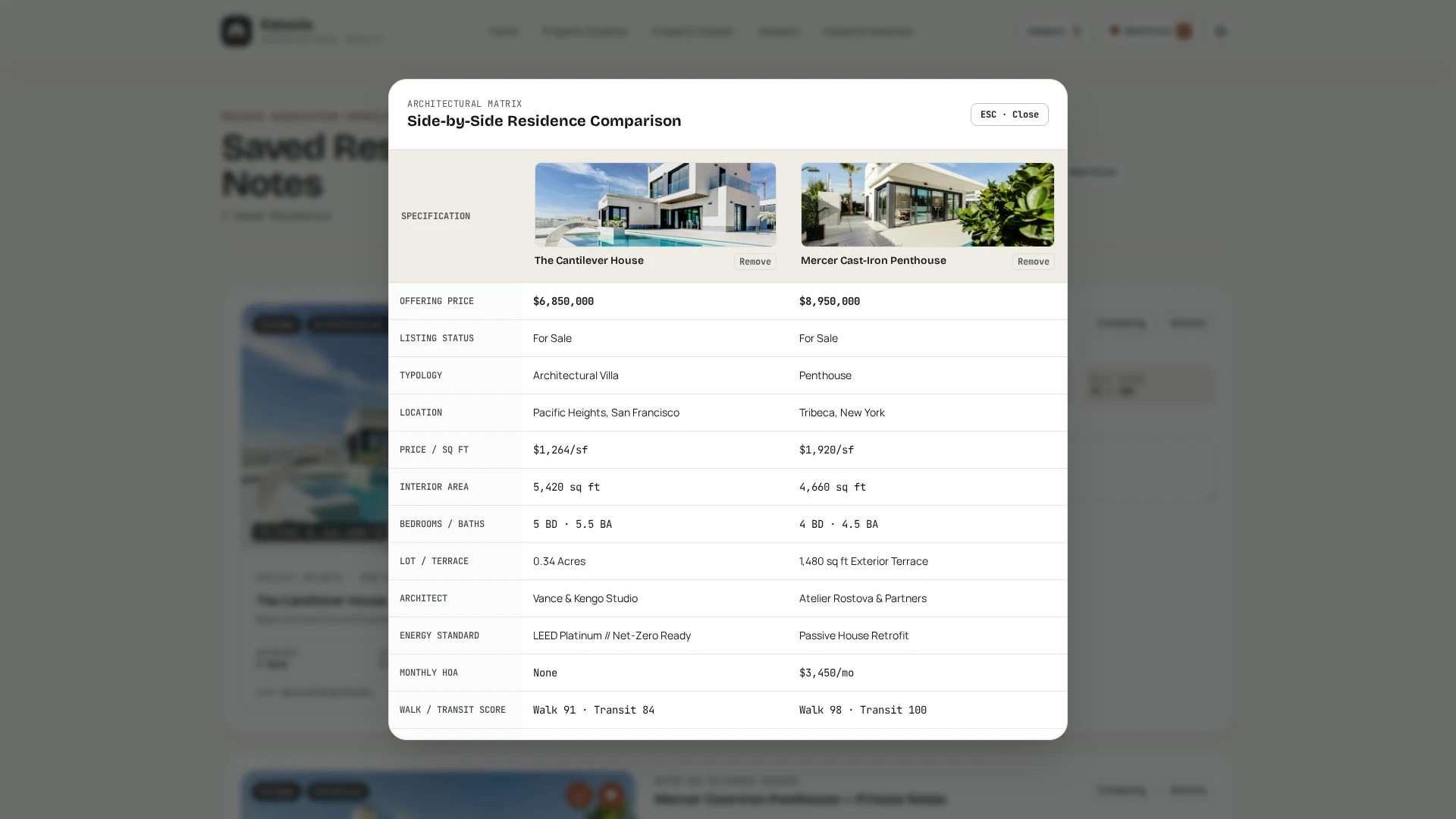Click '5,420 sq ft' interior area

[x=566, y=487]
